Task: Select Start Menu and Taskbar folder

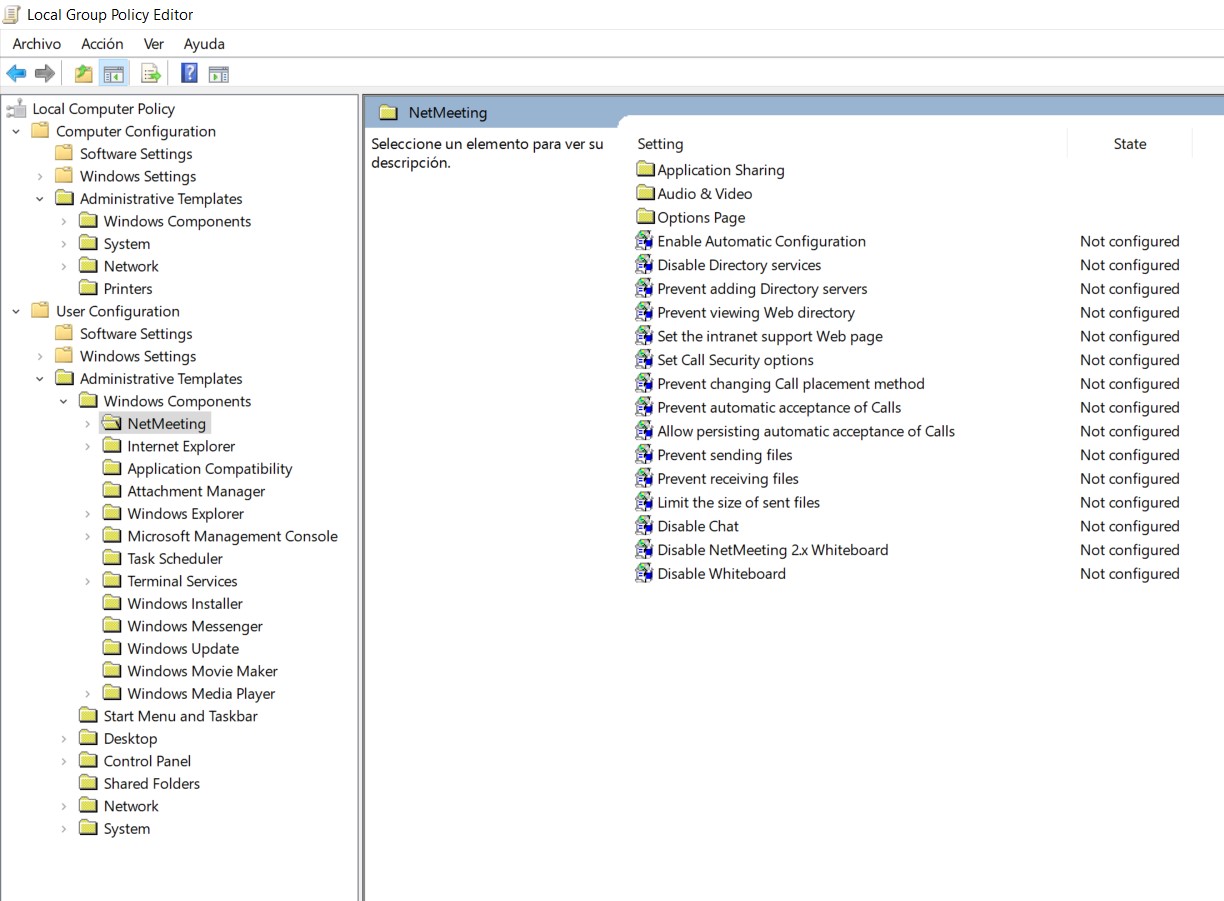Action: coord(181,716)
